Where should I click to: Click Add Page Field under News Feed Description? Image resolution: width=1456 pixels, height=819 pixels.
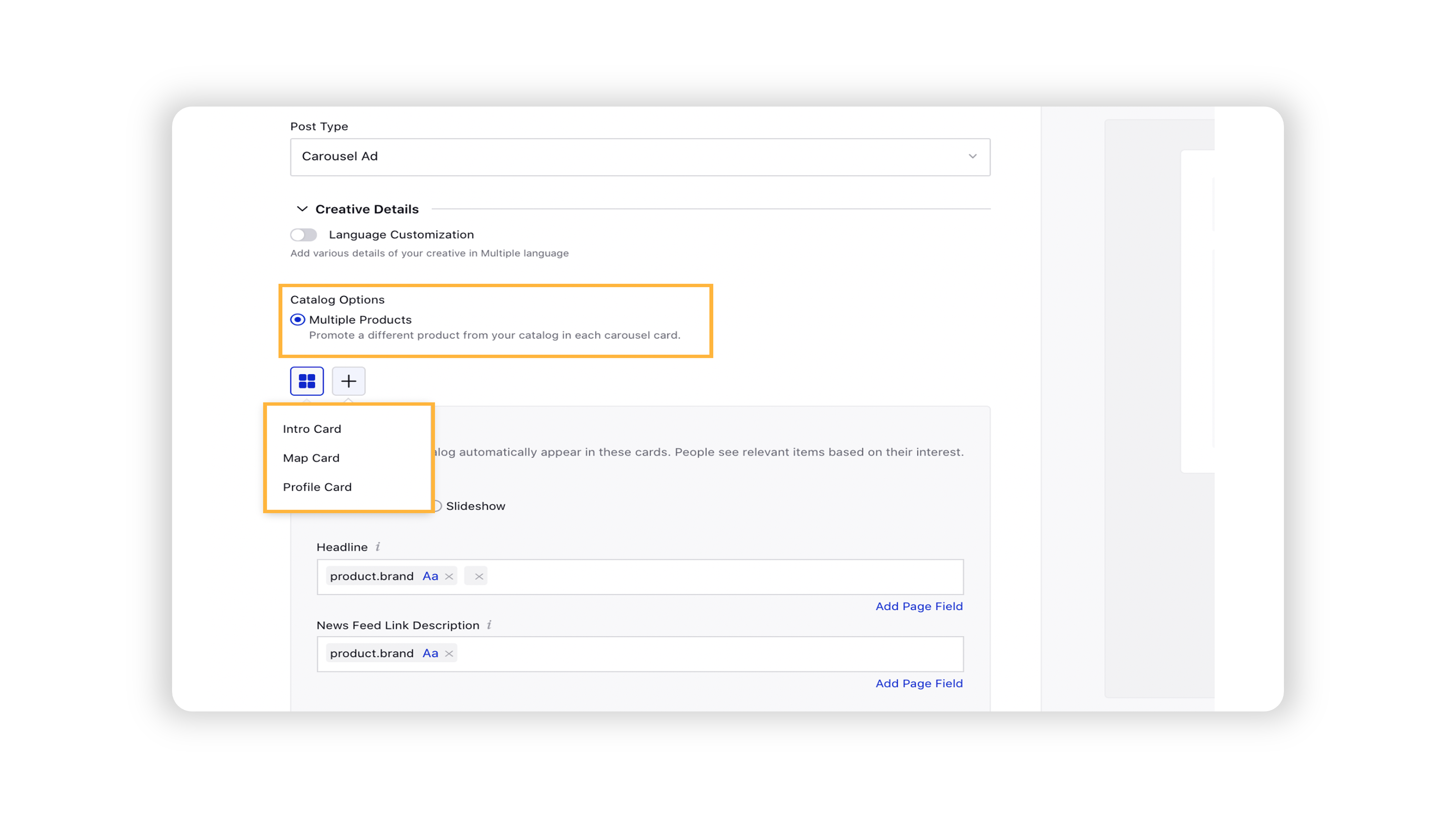919,683
